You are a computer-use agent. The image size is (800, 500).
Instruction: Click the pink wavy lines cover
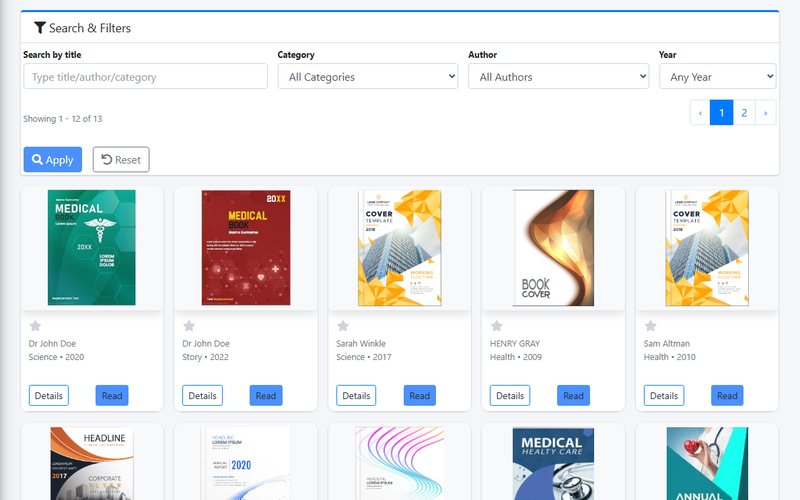399,463
